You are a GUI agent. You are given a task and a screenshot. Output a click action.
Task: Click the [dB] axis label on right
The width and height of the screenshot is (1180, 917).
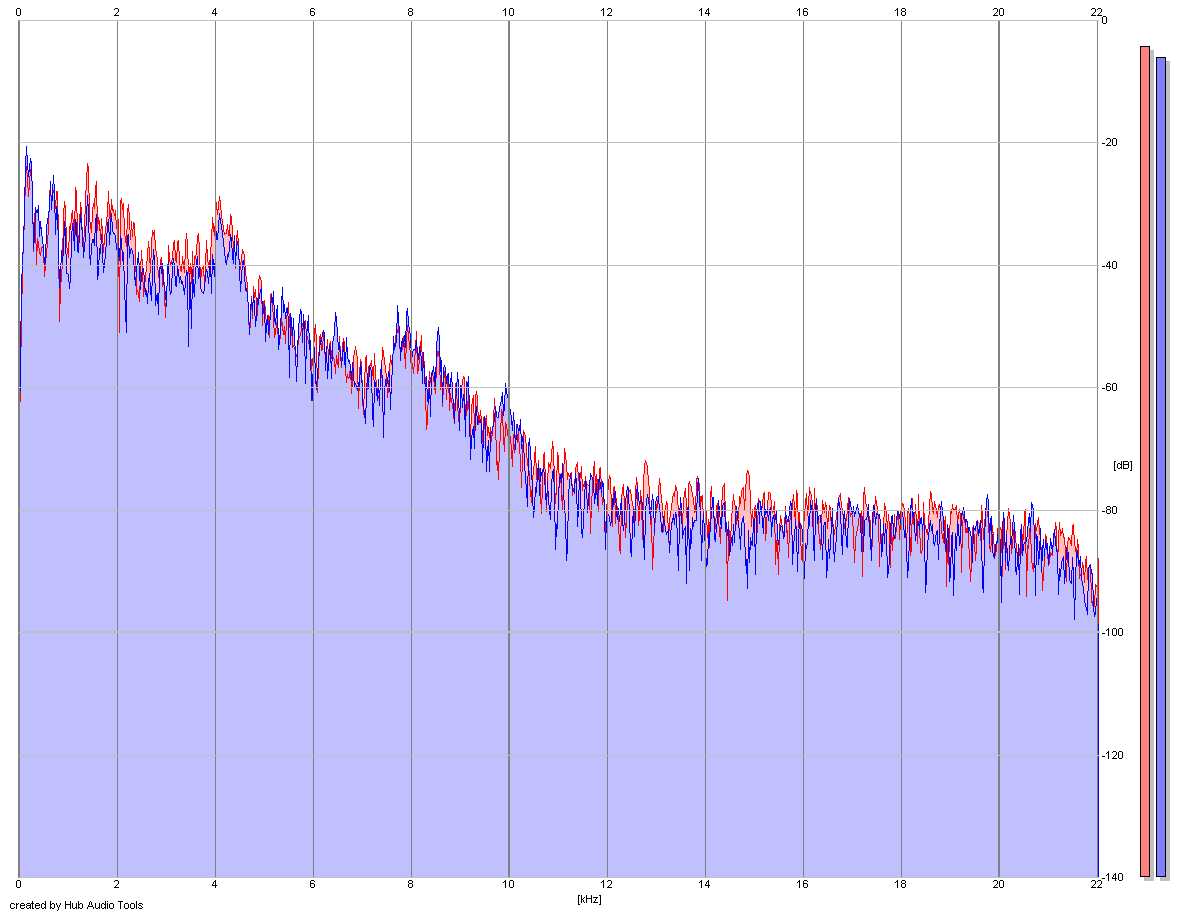click(x=1122, y=465)
